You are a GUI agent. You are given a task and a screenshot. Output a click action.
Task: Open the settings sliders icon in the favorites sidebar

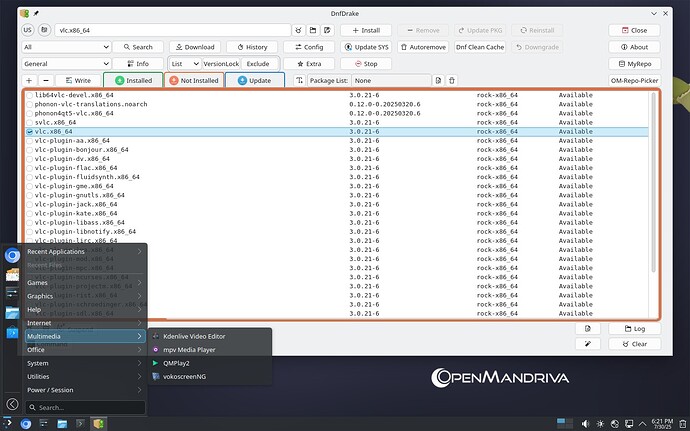(x=12, y=293)
